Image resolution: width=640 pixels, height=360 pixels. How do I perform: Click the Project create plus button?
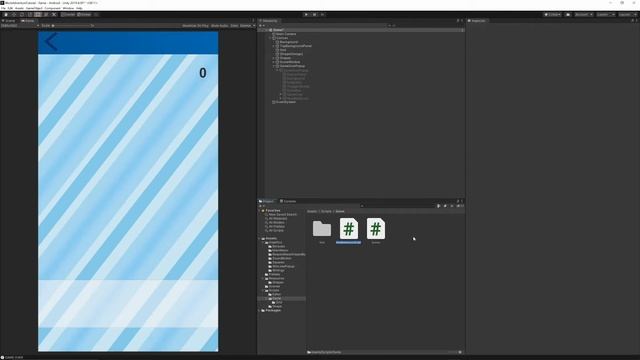click(261, 206)
